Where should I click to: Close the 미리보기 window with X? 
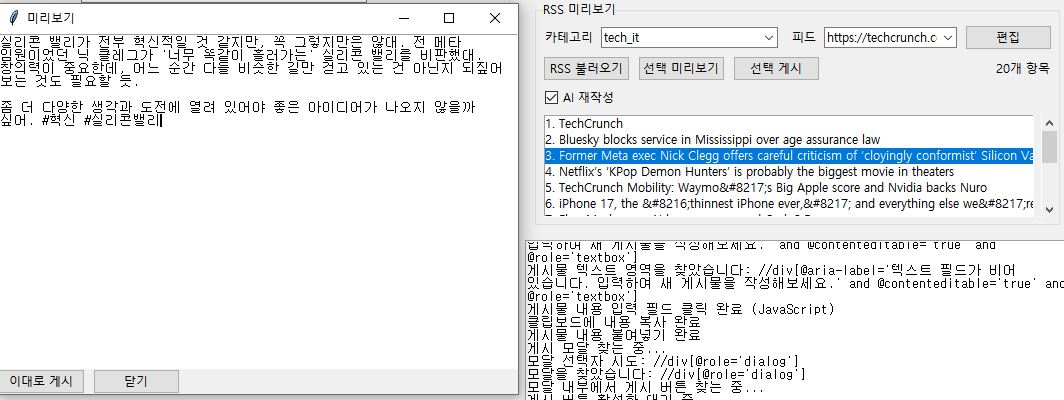[x=494, y=18]
